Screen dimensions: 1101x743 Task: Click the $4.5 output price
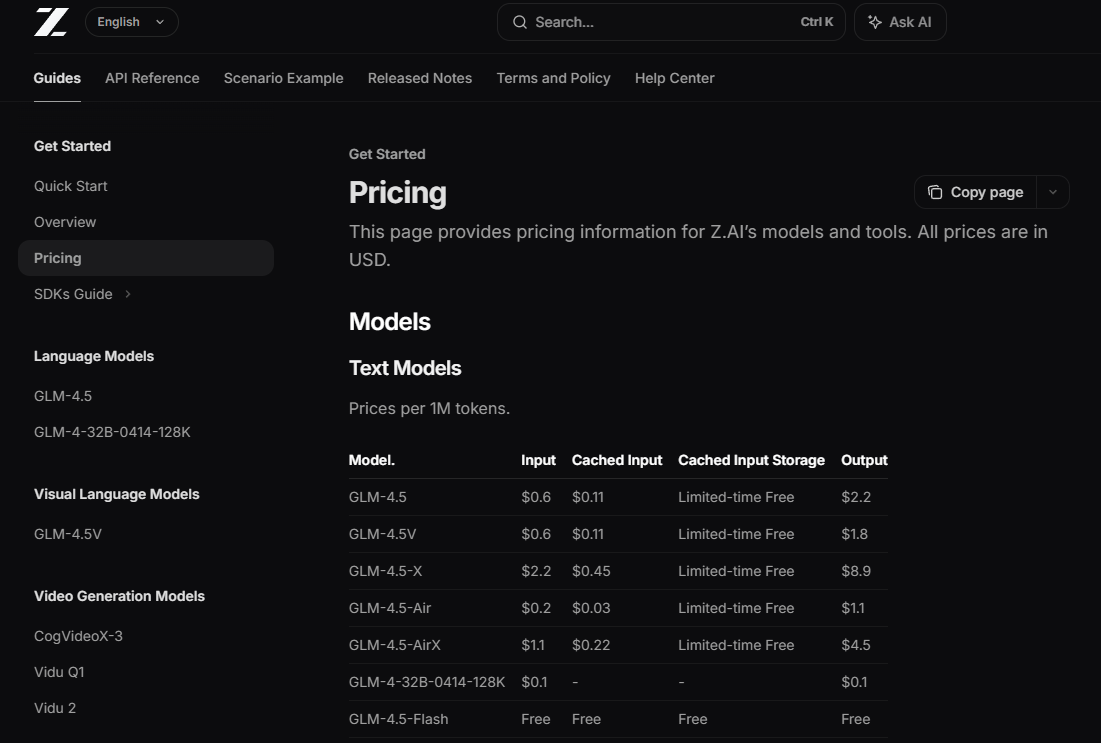pos(856,645)
